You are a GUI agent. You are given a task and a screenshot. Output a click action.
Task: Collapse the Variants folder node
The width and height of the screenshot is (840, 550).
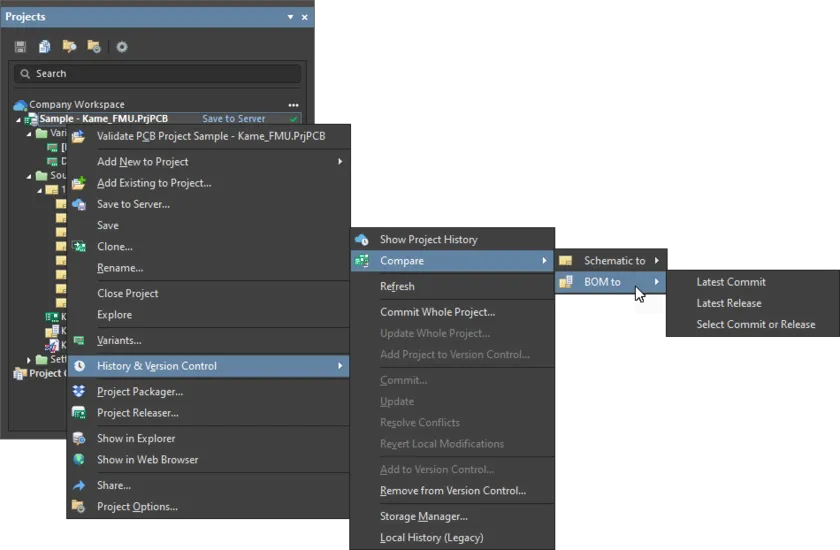(29, 134)
